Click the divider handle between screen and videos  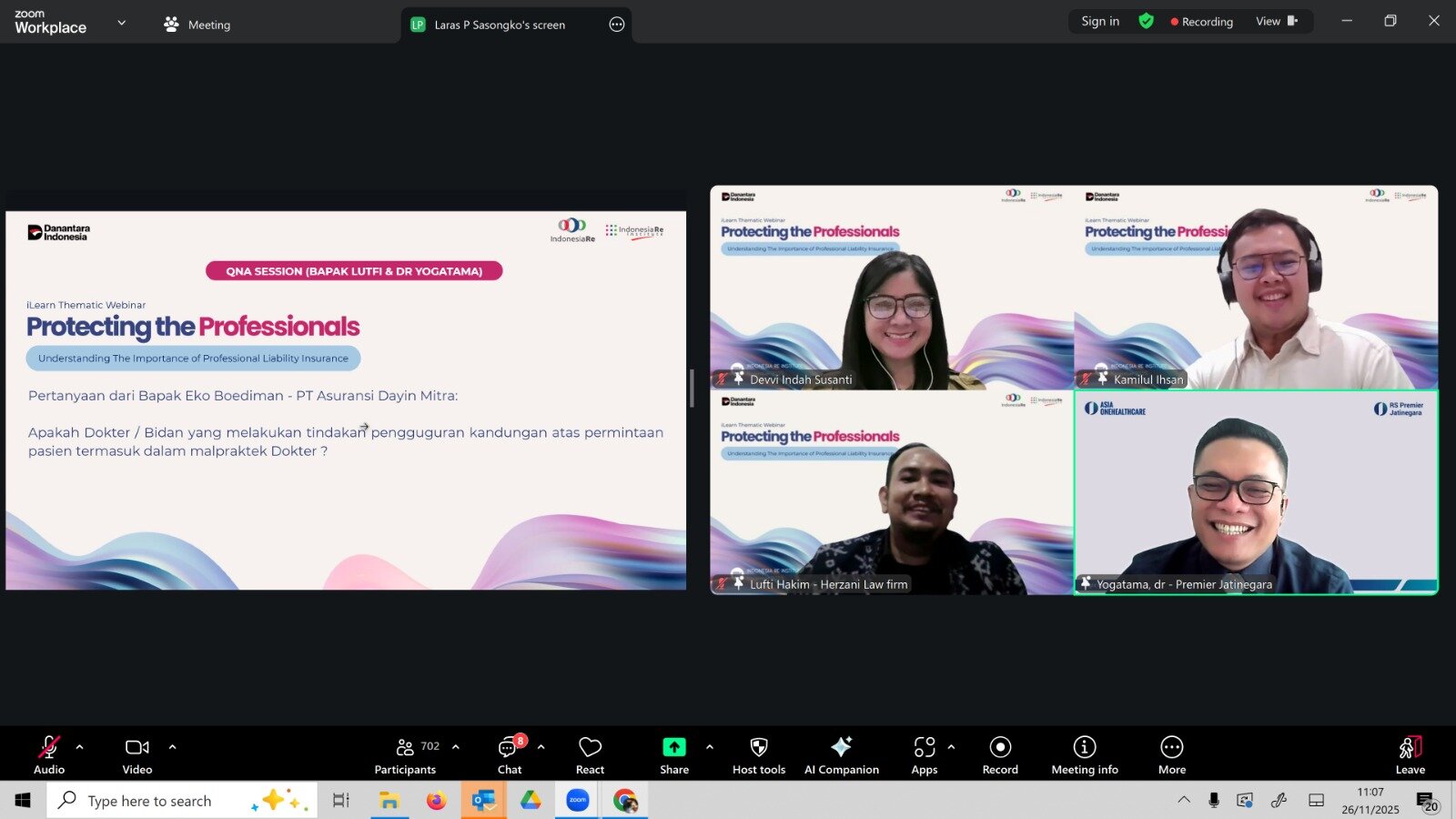coord(692,389)
